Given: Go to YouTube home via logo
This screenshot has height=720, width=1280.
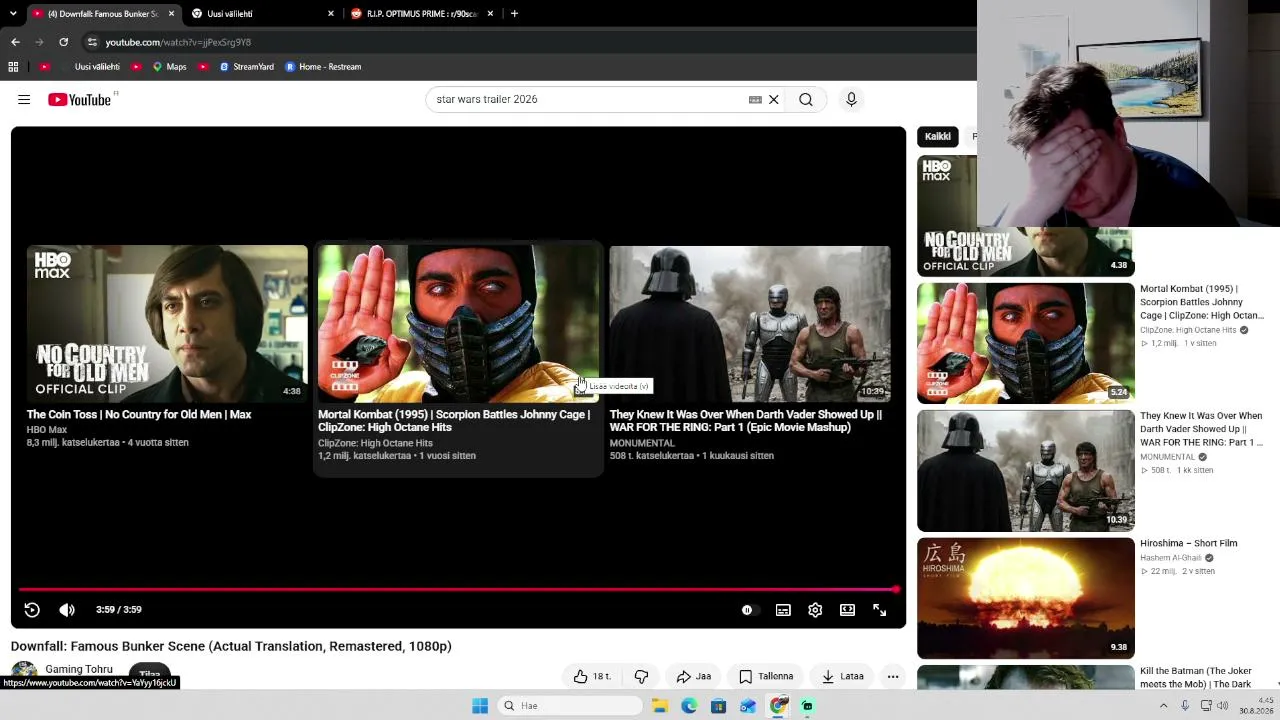Looking at the screenshot, I should [82, 99].
